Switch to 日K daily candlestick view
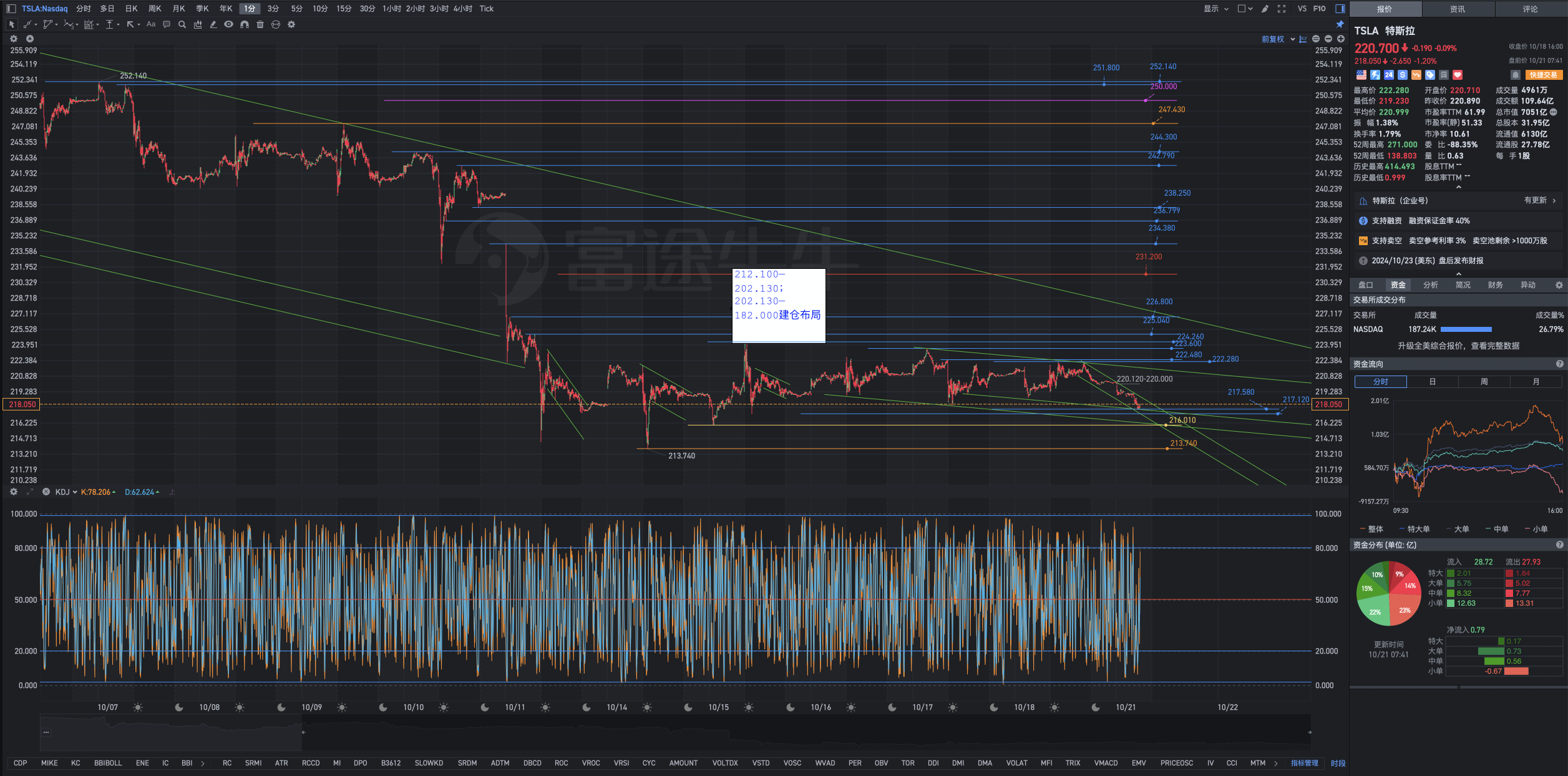The image size is (1568, 776). point(131,9)
